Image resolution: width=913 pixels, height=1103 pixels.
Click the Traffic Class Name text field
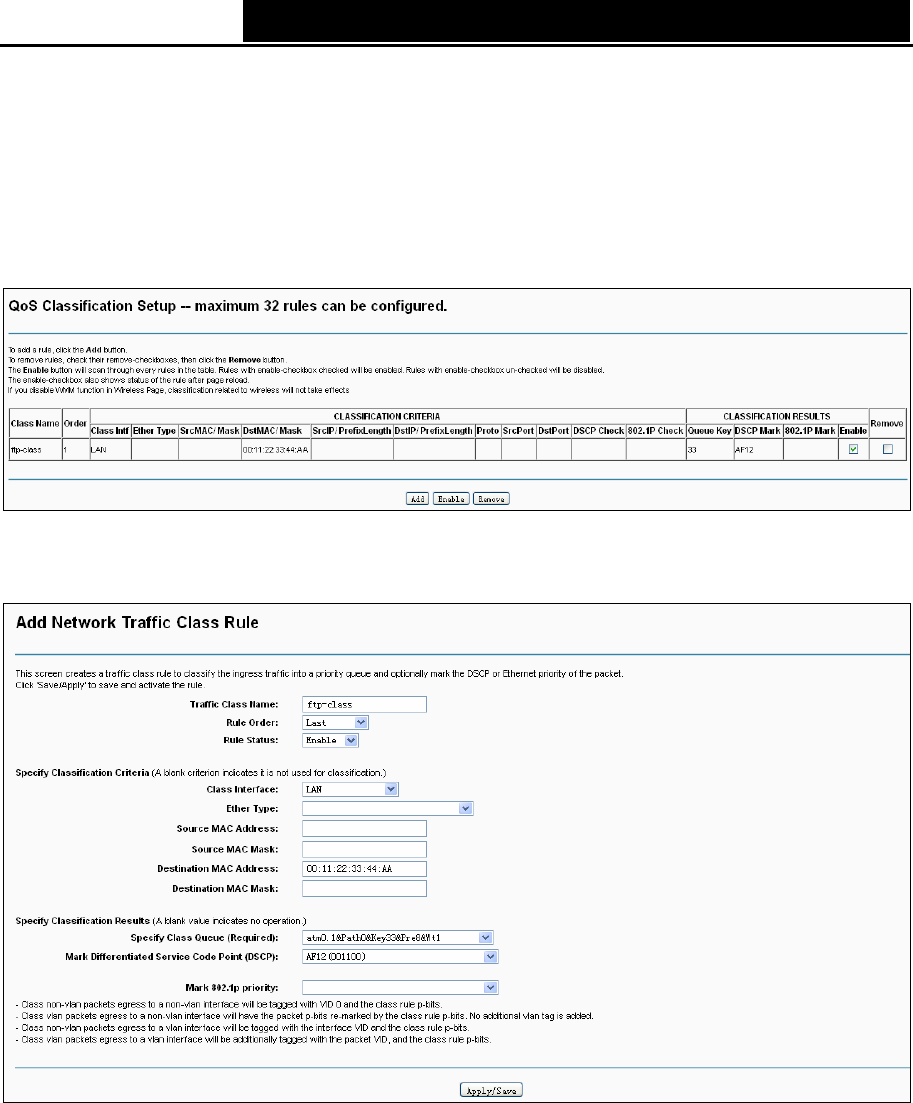click(364, 704)
